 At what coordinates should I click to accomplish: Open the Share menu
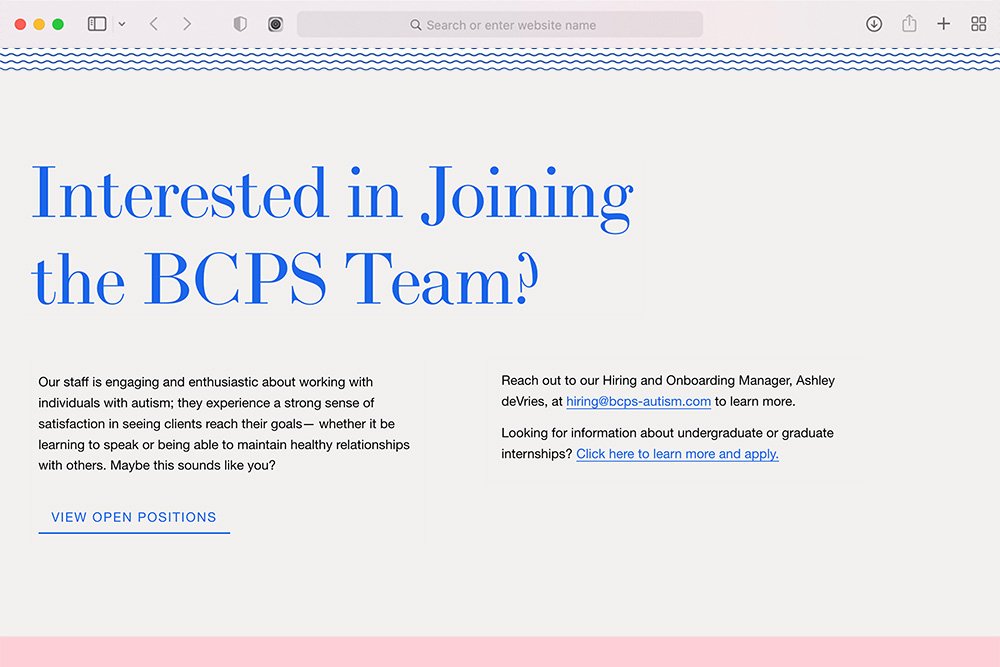pos(910,23)
